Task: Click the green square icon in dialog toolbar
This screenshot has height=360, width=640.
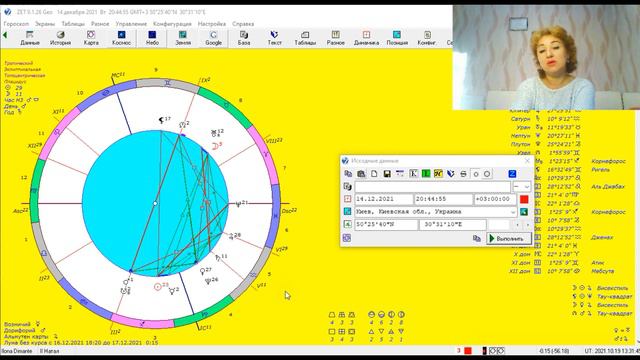Action: (426, 174)
